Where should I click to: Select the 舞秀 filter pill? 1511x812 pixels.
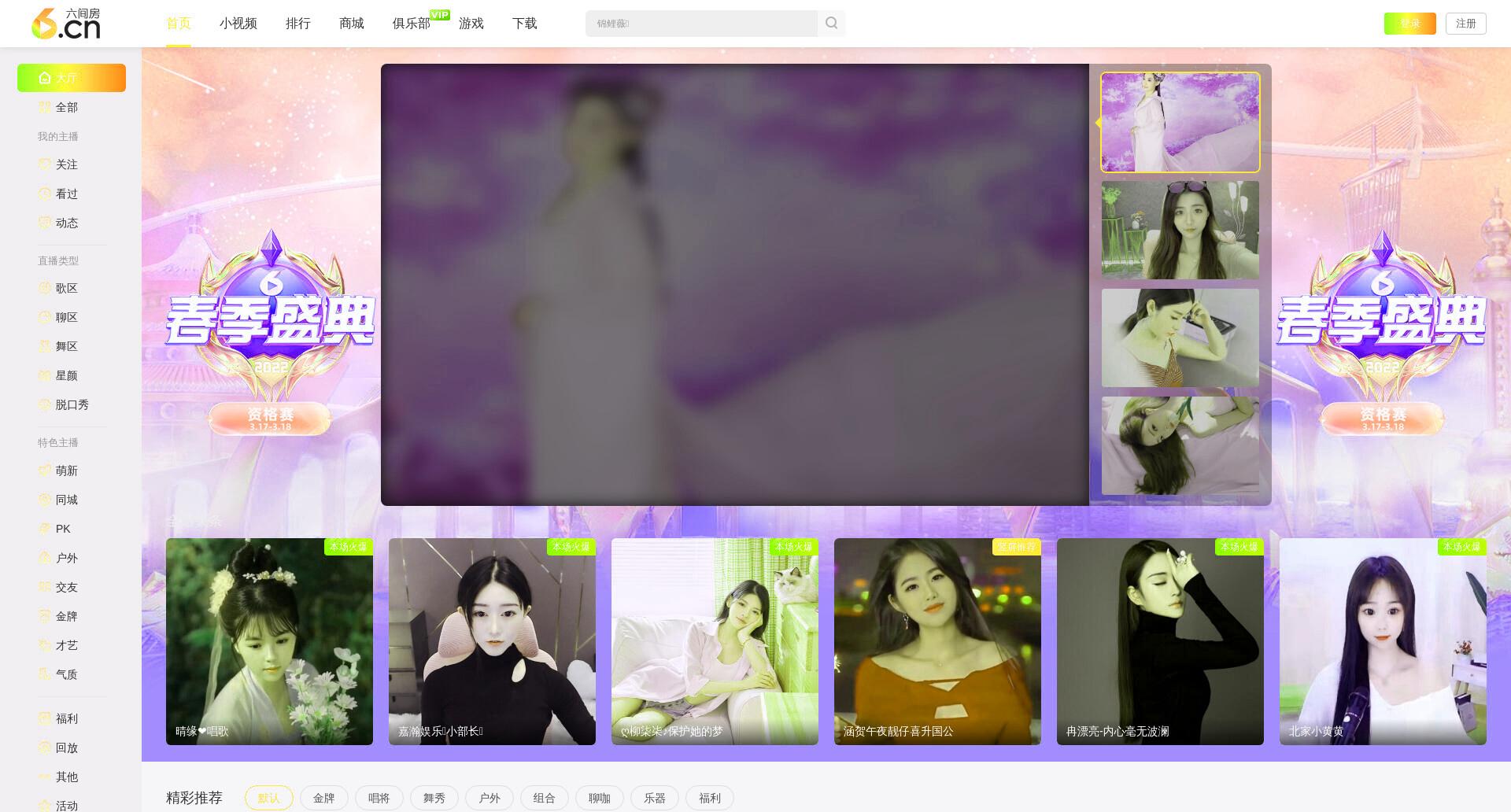coord(434,798)
